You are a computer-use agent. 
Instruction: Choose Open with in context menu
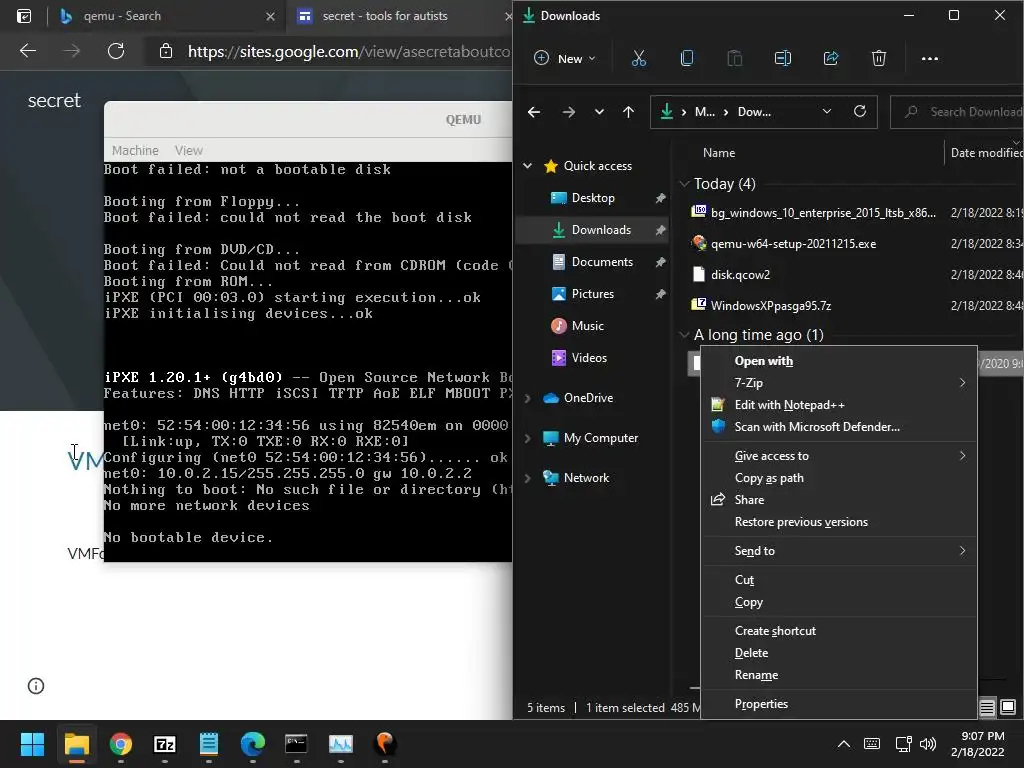click(x=839, y=361)
